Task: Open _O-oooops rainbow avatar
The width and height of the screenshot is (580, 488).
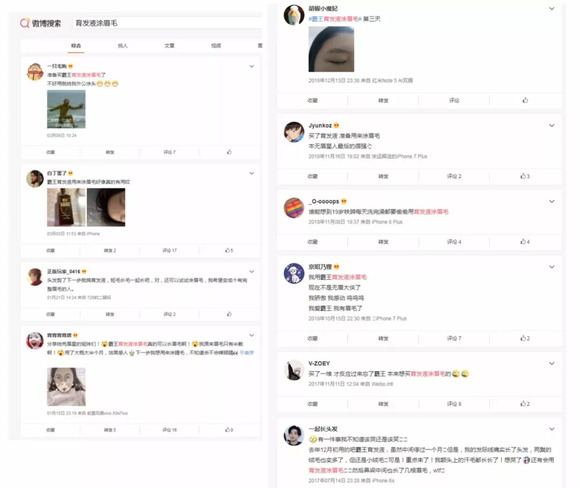Action: [294, 208]
